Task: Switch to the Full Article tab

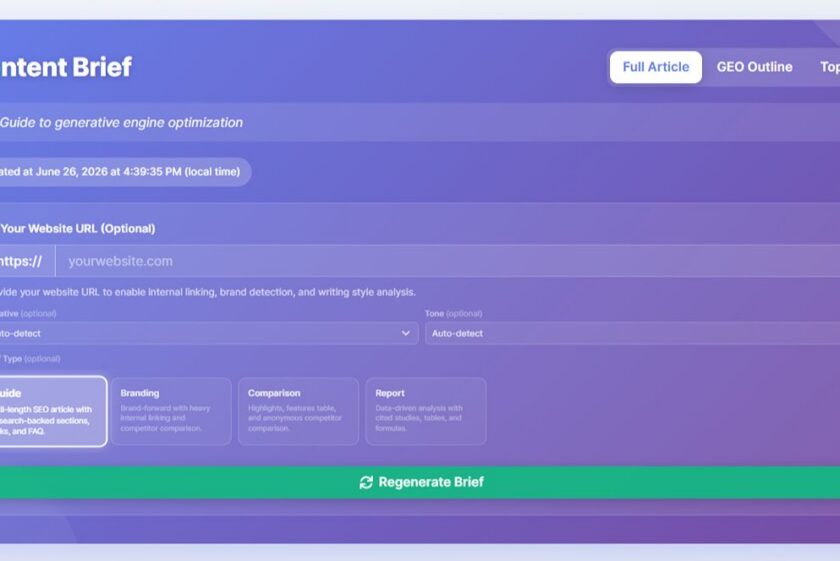Action: pyautogui.click(x=656, y=67)
